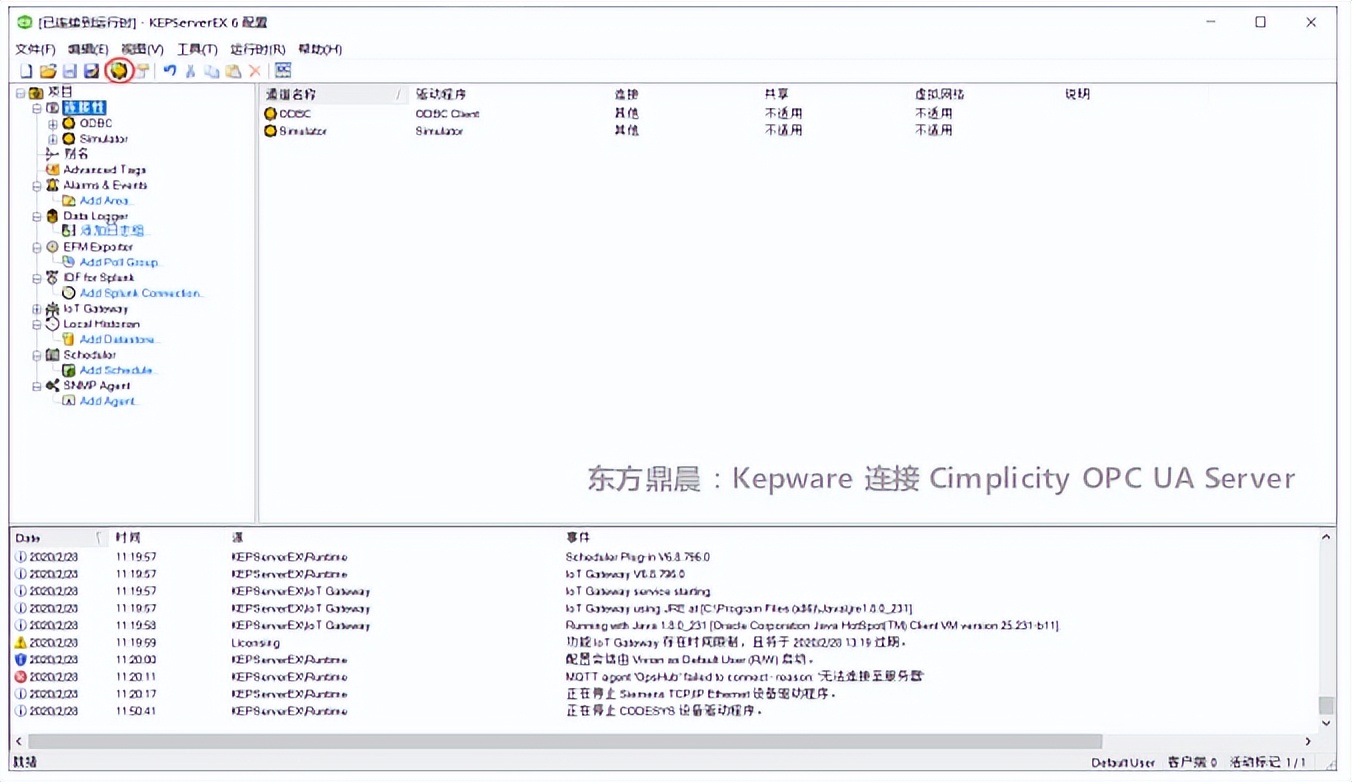
Task: Click the ODBC channel icon in the channel list
Action: click(270, 114)
